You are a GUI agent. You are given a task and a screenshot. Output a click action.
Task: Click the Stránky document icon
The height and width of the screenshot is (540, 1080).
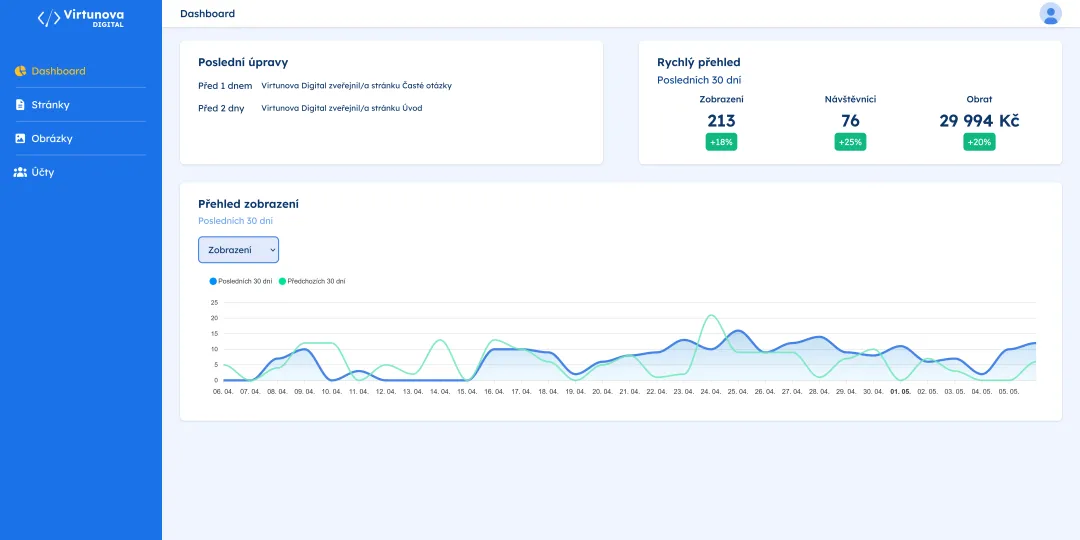click(x=20, y=105)
